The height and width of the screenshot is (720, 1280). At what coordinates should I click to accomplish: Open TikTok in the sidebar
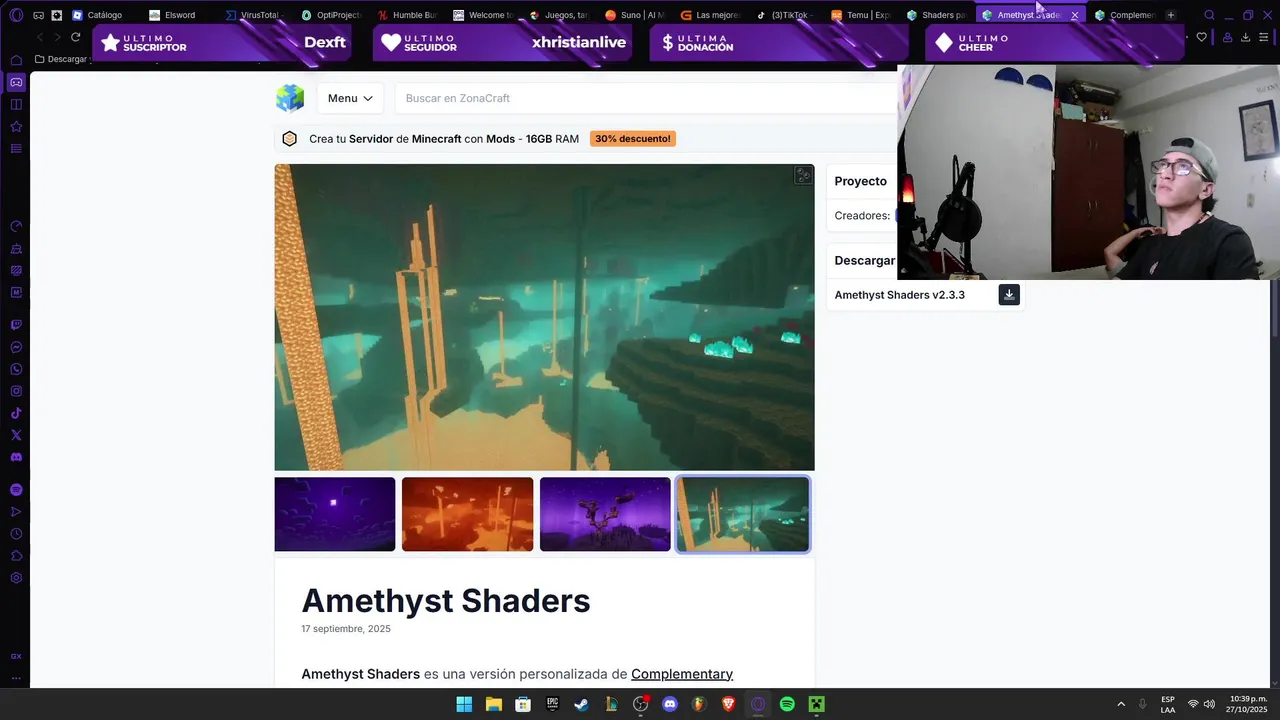pyautogui.click(x=16, y=413)
